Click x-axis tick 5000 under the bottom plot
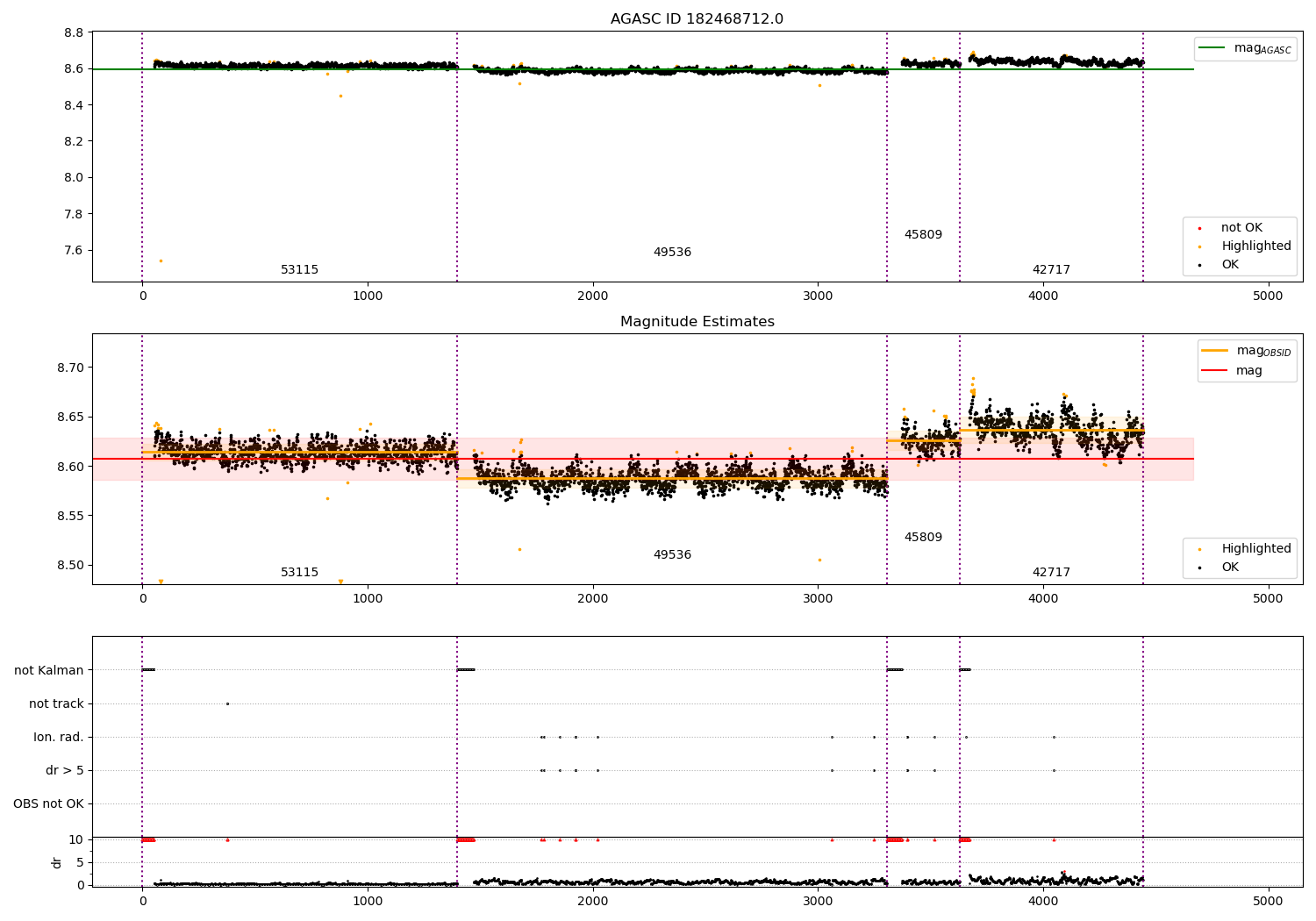Image resolution: width=1316 pixels, height=921 pixels. click(1269, 902)
